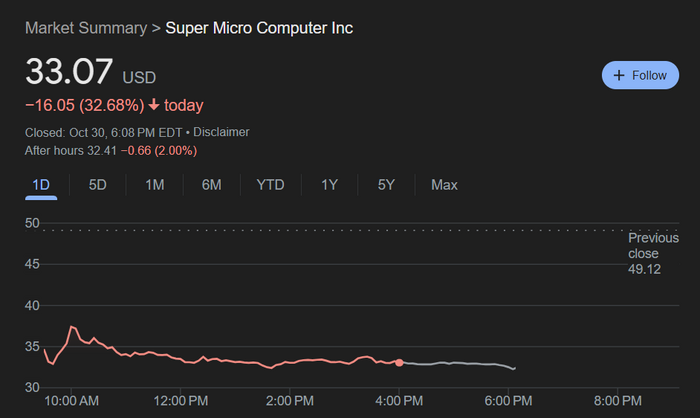Click the gray after-hours line end
700x418 pixels.
click(515, 368)
